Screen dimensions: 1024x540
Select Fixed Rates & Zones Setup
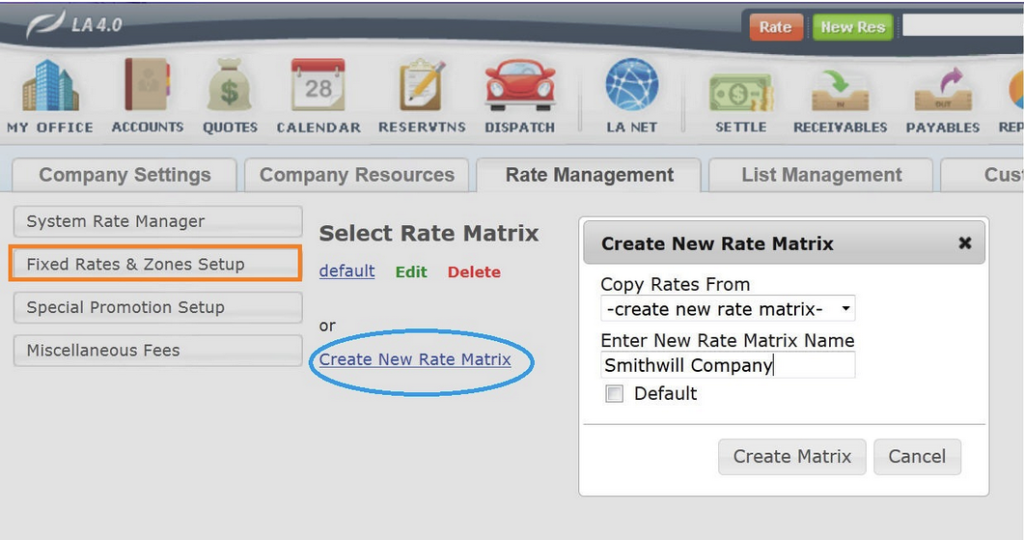coord(155,264)
